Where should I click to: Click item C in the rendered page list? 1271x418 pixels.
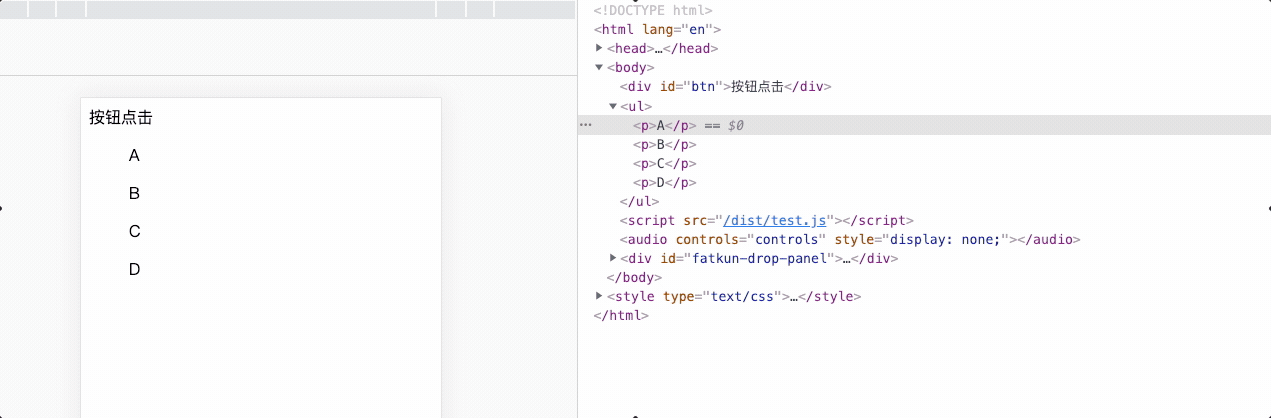[134, 232]
